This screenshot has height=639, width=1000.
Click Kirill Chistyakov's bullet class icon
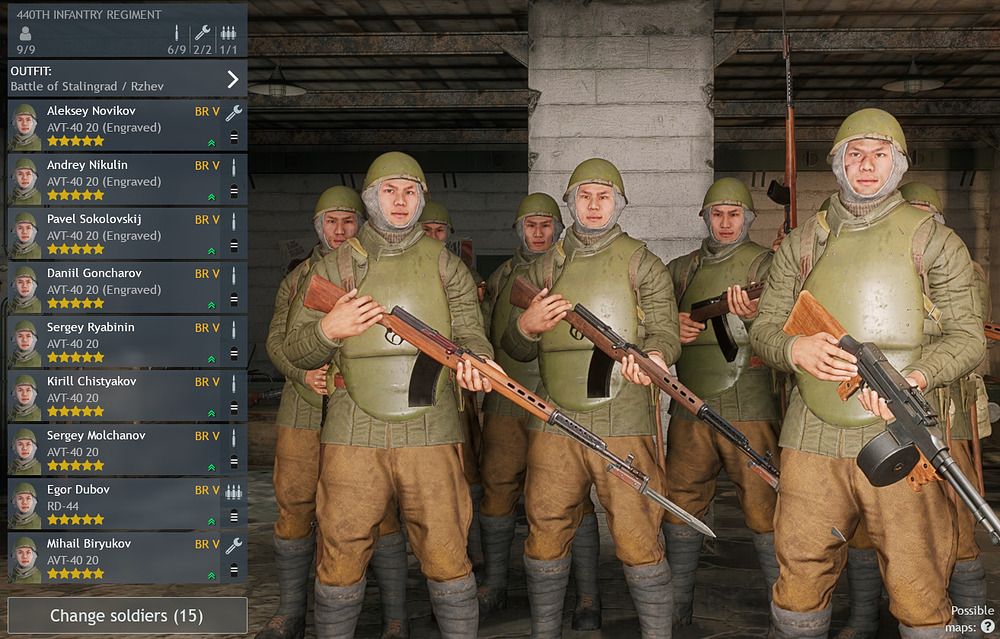(233, 384)
